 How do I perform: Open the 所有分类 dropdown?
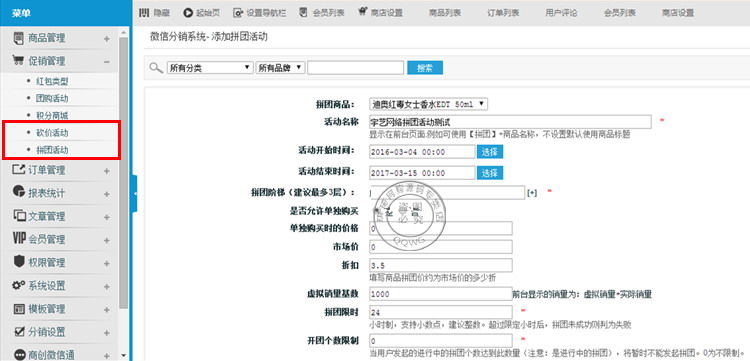pos(210,67)
